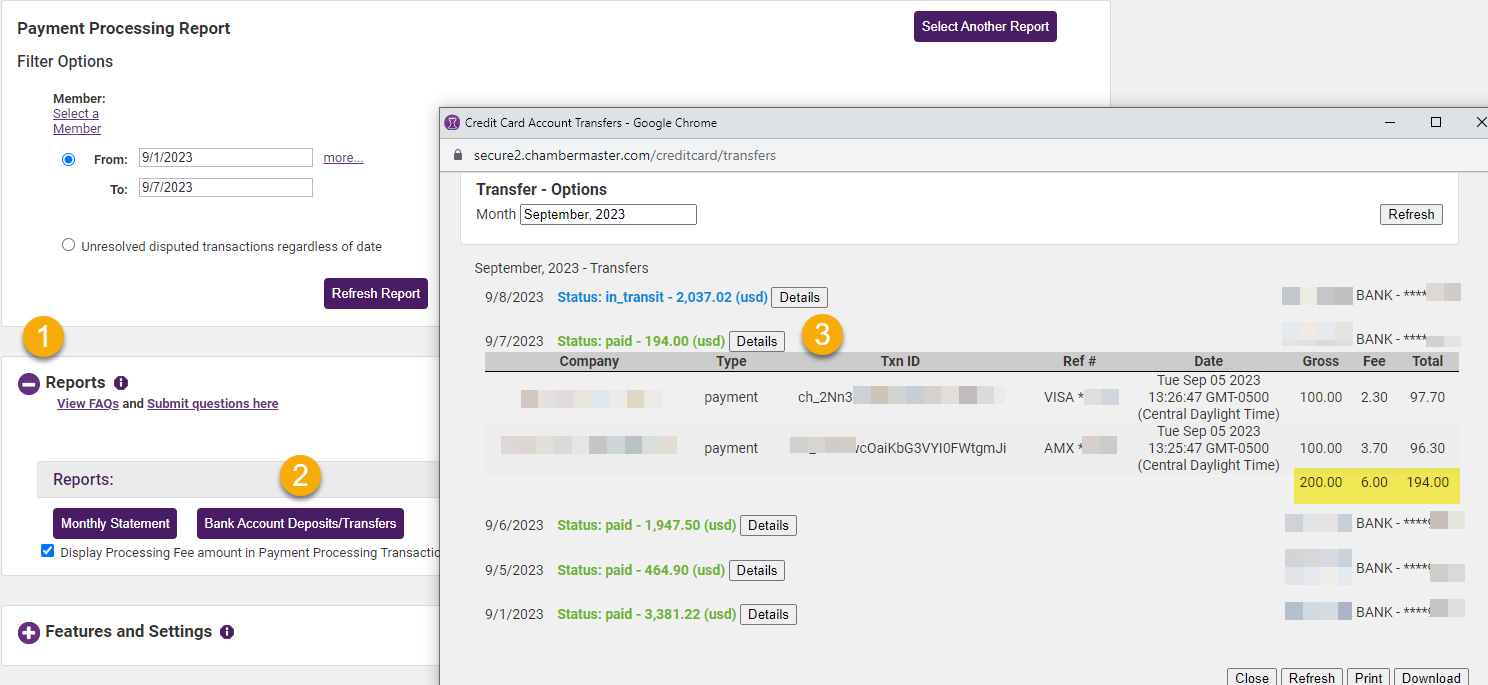
Task: Open the Month dropdown showing September, 2023
Action: coord(607,214)
